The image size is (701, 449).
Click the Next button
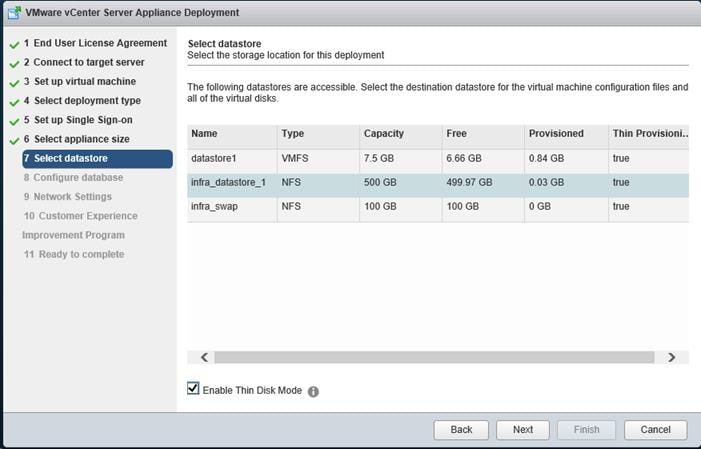(523, 430)
